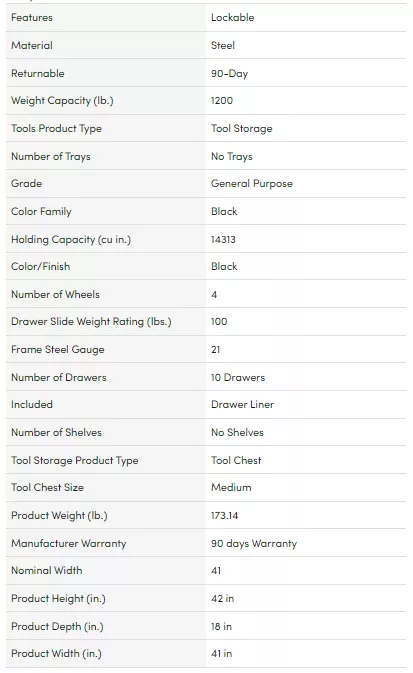Click the 90 days Warranty value
Viewport: 413px width, 673px height.
254,543
